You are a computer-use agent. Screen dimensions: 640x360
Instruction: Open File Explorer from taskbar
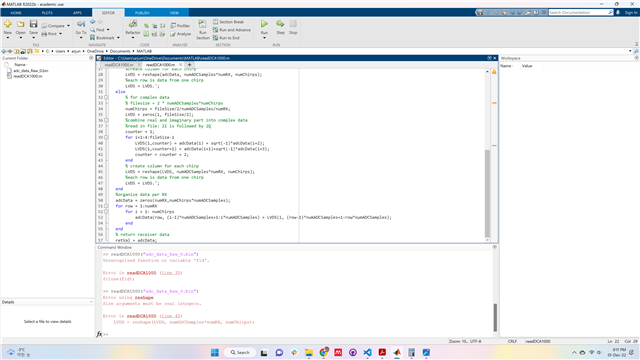point(309,353)
